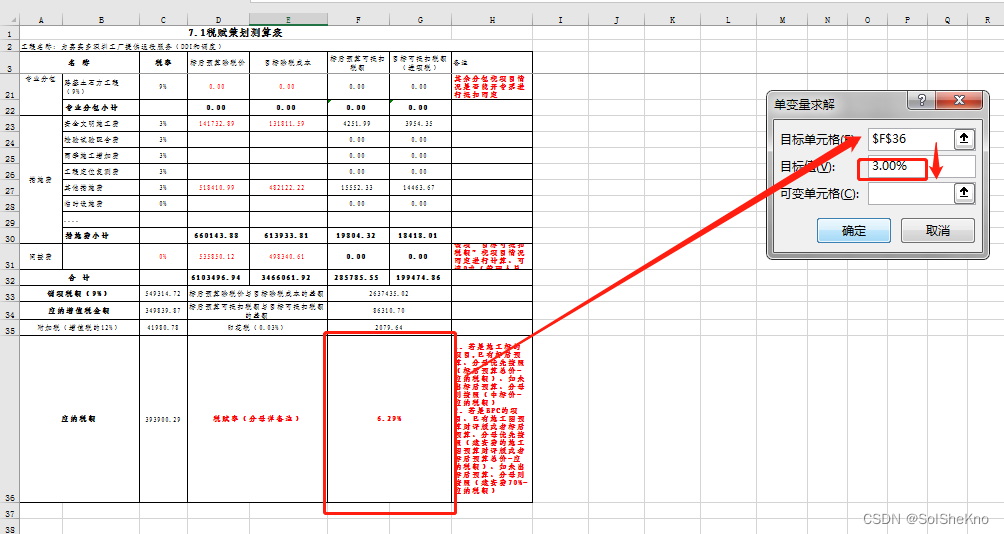Select column G header
This screenshot has height=534, width=1004.
click(x=420, y=20)
